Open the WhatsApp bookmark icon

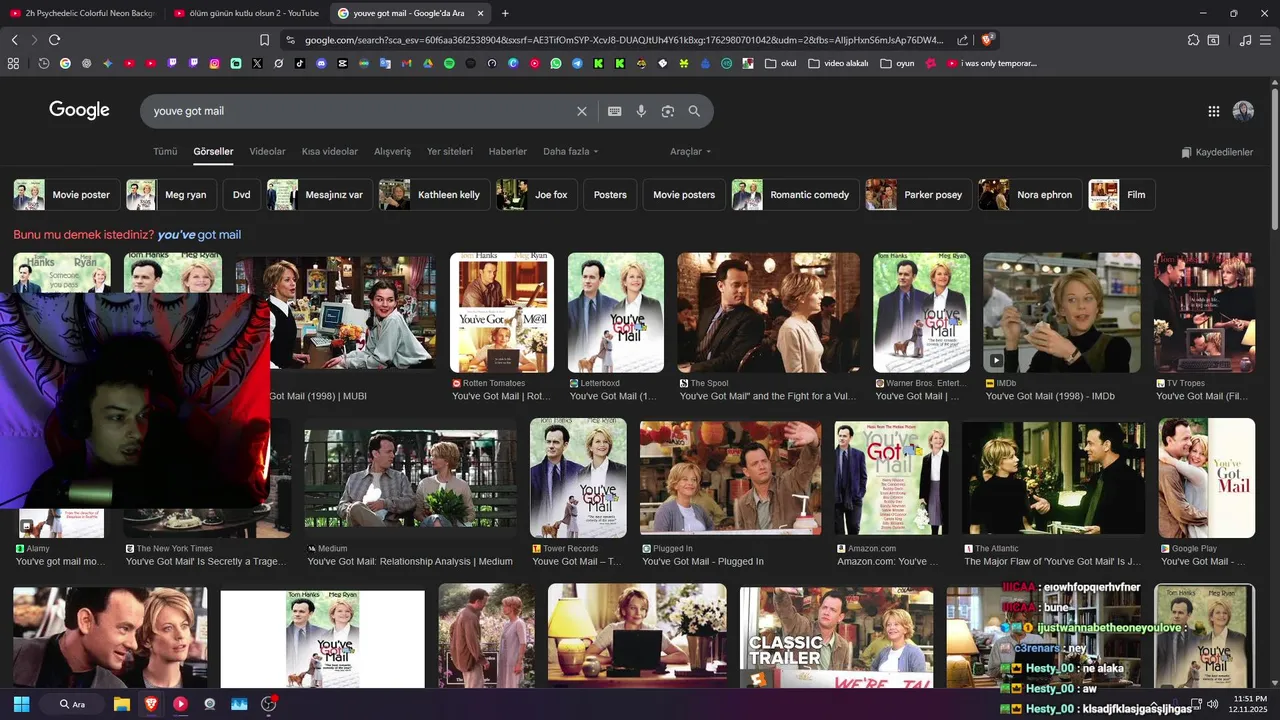[x=556, y=63]
